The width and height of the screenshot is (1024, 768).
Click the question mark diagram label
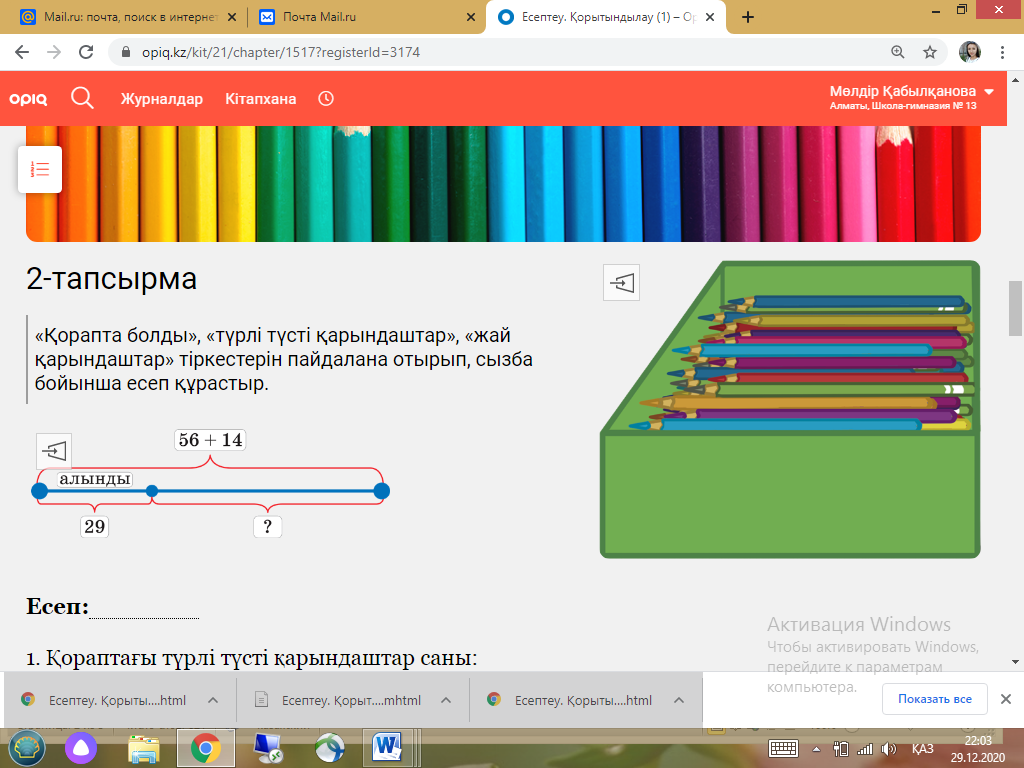267,526
